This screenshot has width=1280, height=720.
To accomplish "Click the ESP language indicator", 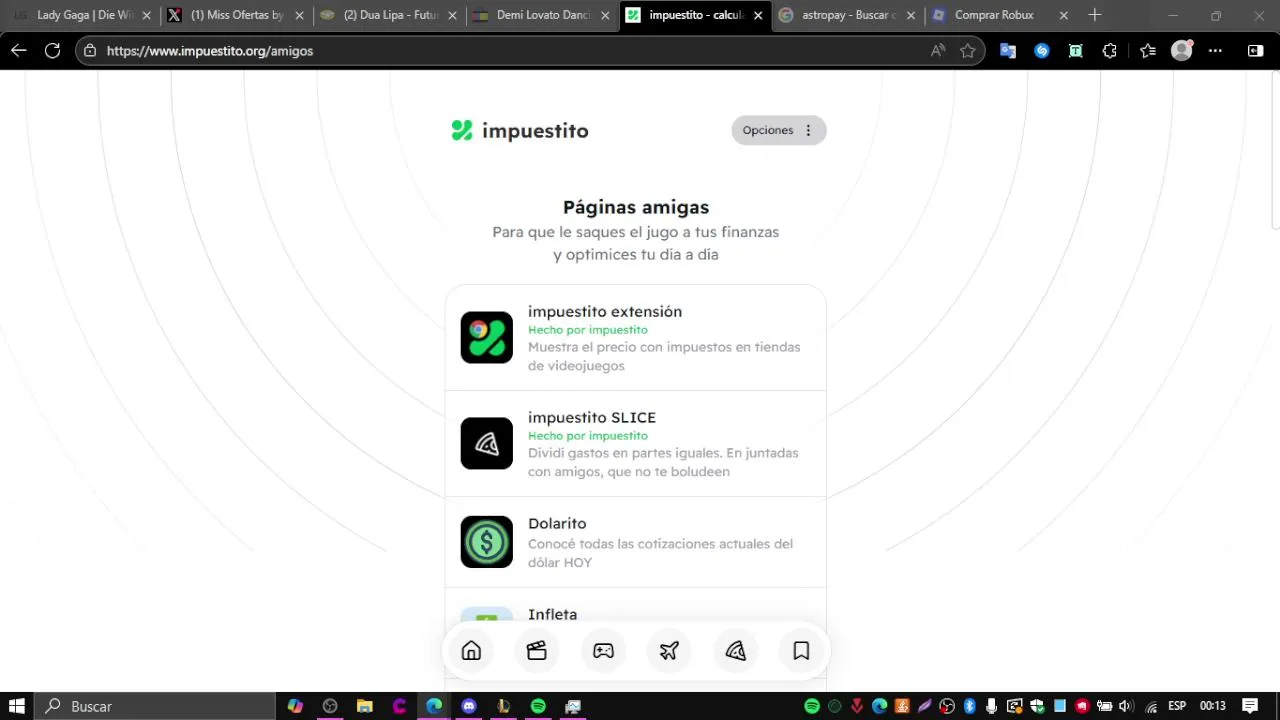I will pos(1178,706).
